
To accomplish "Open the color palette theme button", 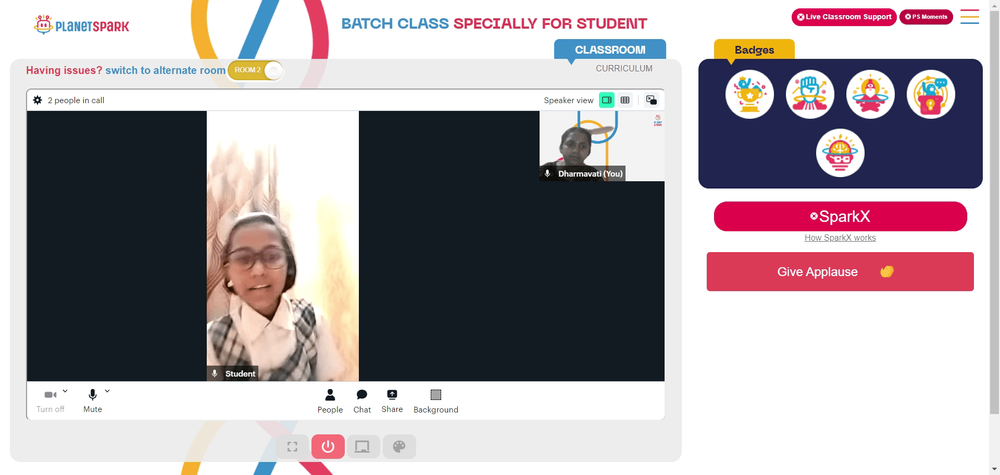I will [x=399, y=447].
